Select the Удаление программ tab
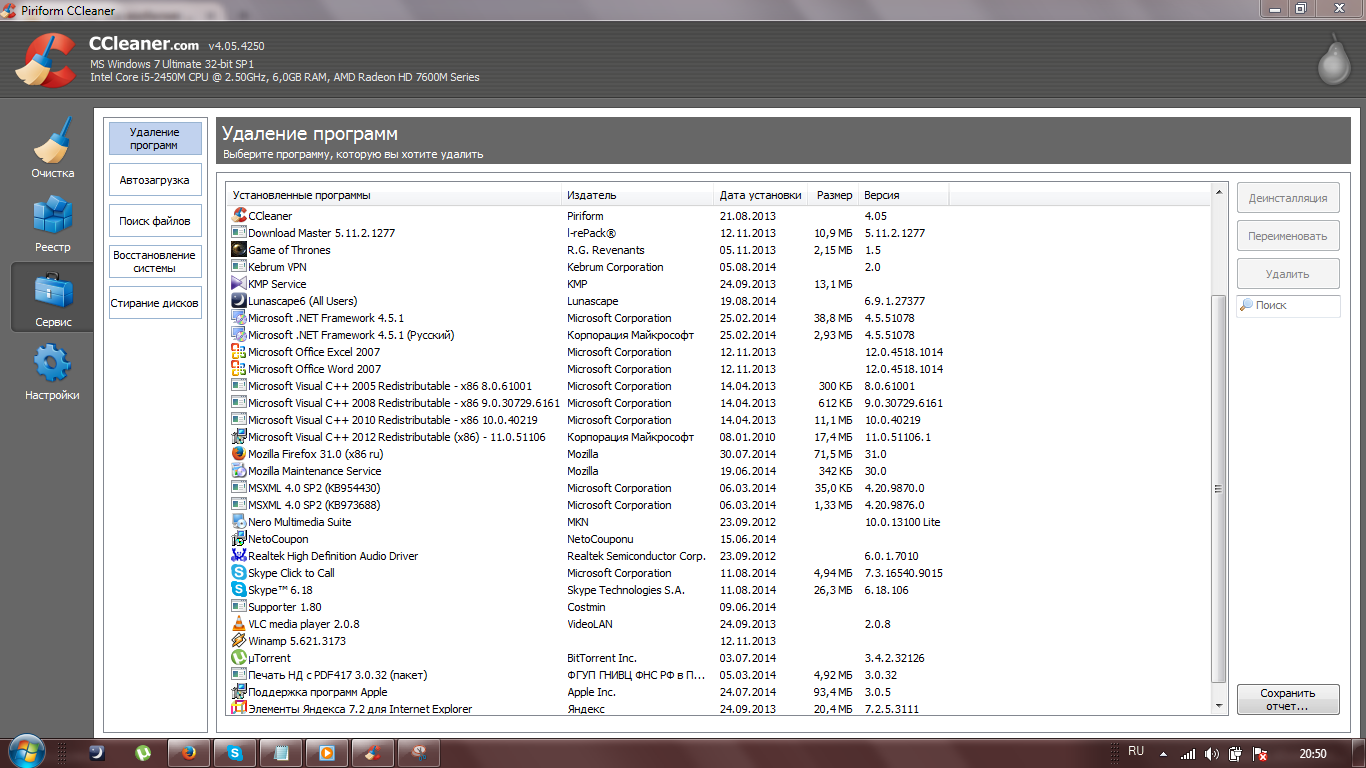Viewport: 1366px width, 768px height. [x=155, y=139]
